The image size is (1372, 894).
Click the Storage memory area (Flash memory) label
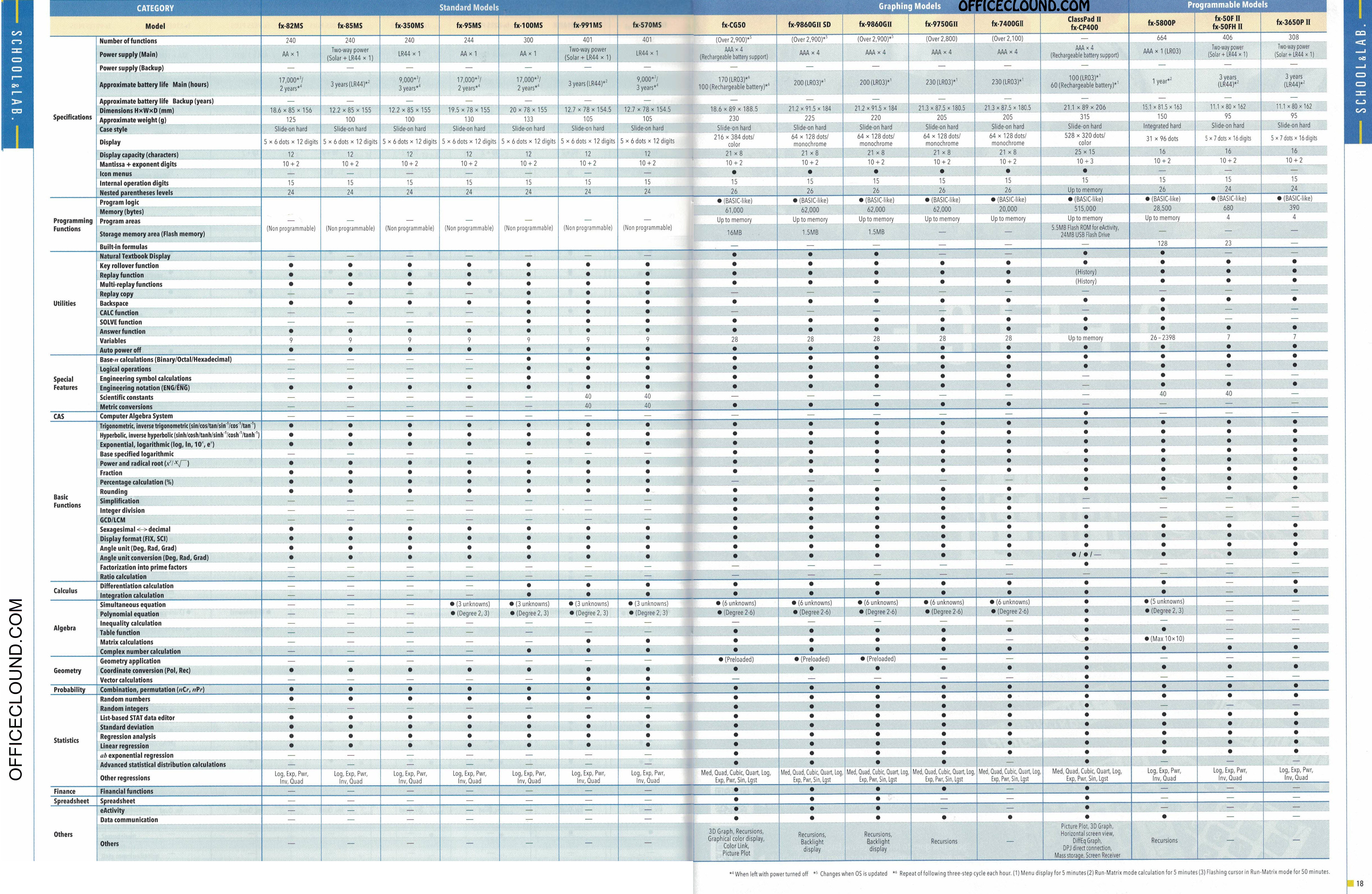point(152,234)
